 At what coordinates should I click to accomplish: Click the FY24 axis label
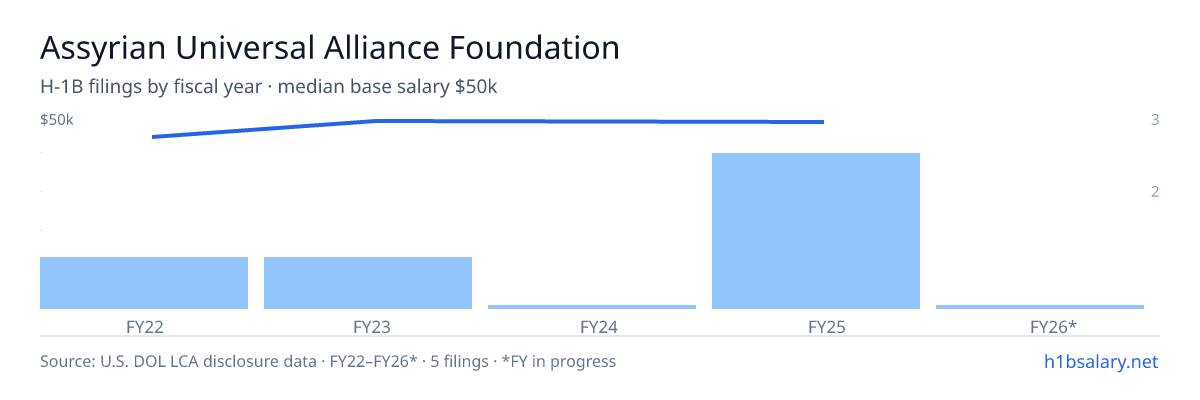point(592,326)
